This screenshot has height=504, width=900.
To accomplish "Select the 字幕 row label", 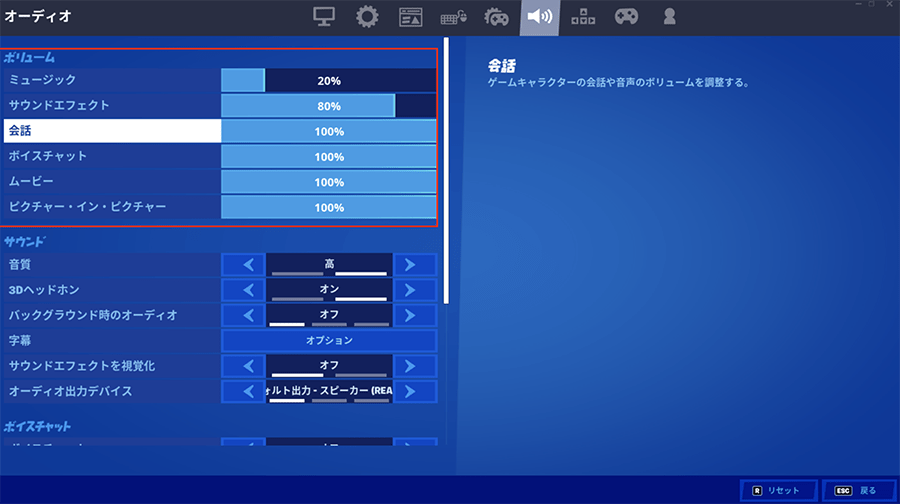I will point(112,340).
